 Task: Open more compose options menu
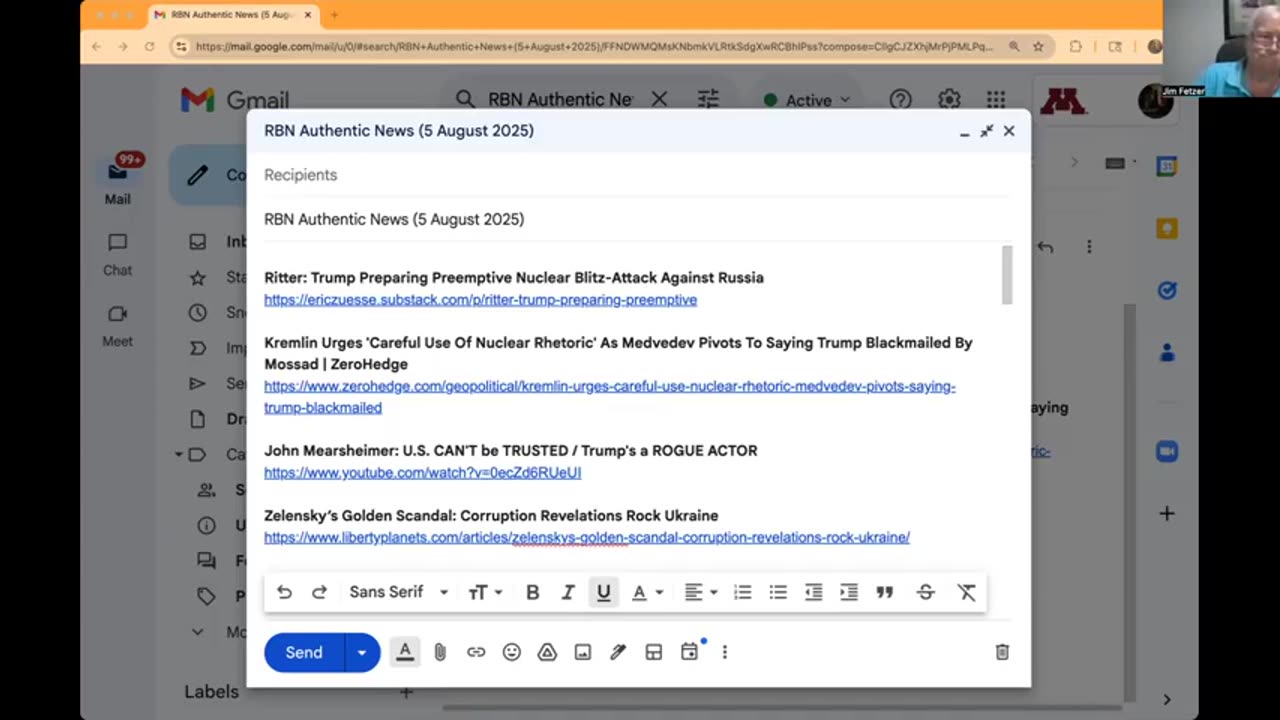(725, 652)
